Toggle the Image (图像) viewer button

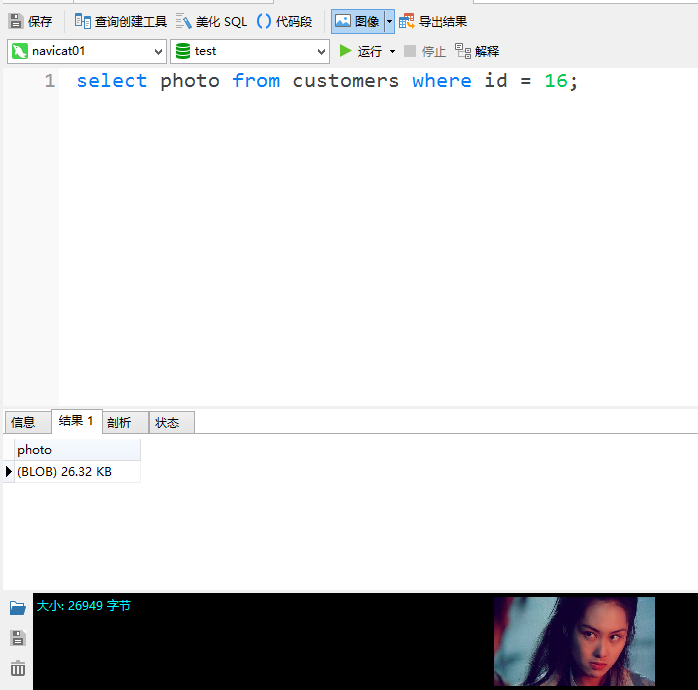357,21
